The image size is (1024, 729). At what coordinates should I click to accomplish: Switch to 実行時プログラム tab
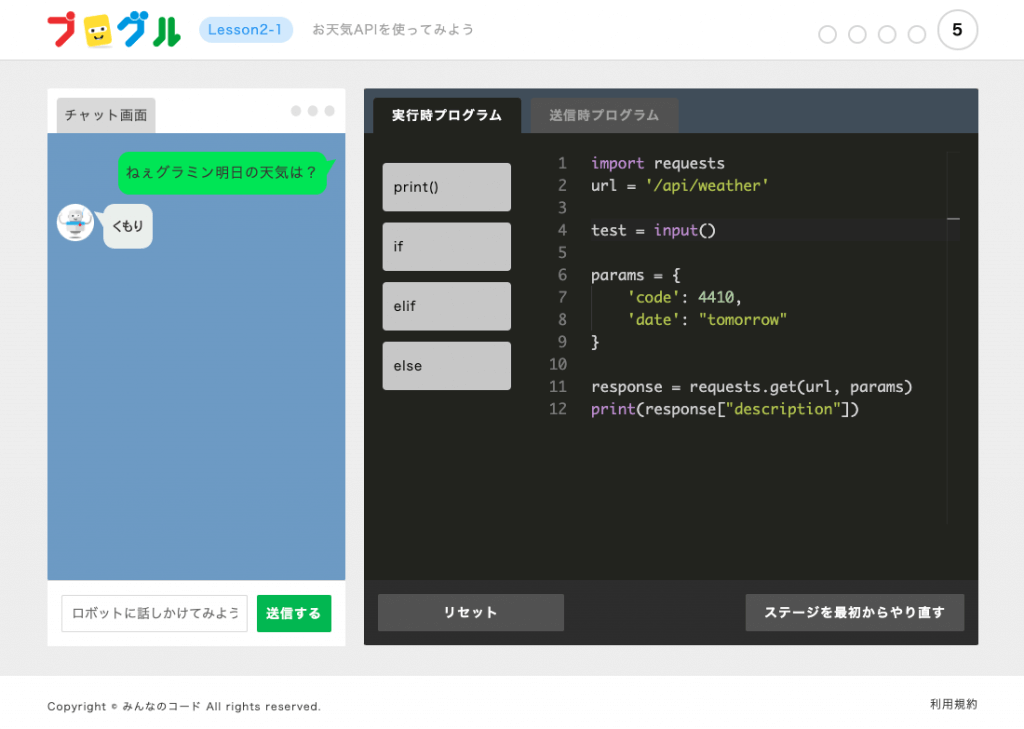[x=447, y=115]
